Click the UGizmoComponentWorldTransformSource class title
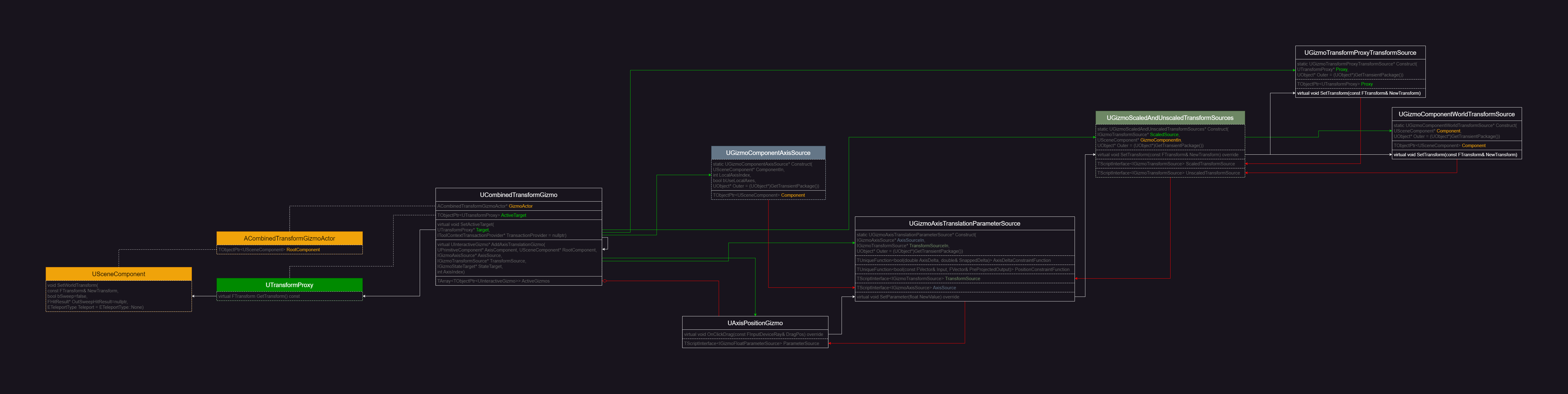The height and width of the screenshot is (394, 1568). coord(1456,114)
